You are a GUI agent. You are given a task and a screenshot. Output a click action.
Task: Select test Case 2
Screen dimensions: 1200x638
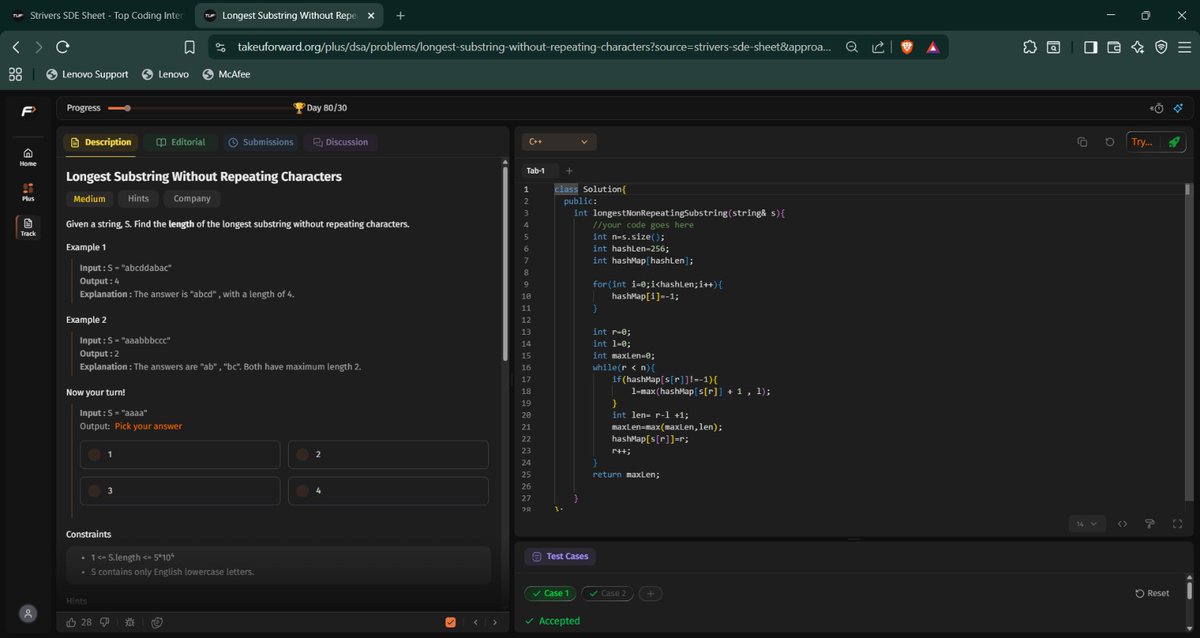(x=607, y=593)
